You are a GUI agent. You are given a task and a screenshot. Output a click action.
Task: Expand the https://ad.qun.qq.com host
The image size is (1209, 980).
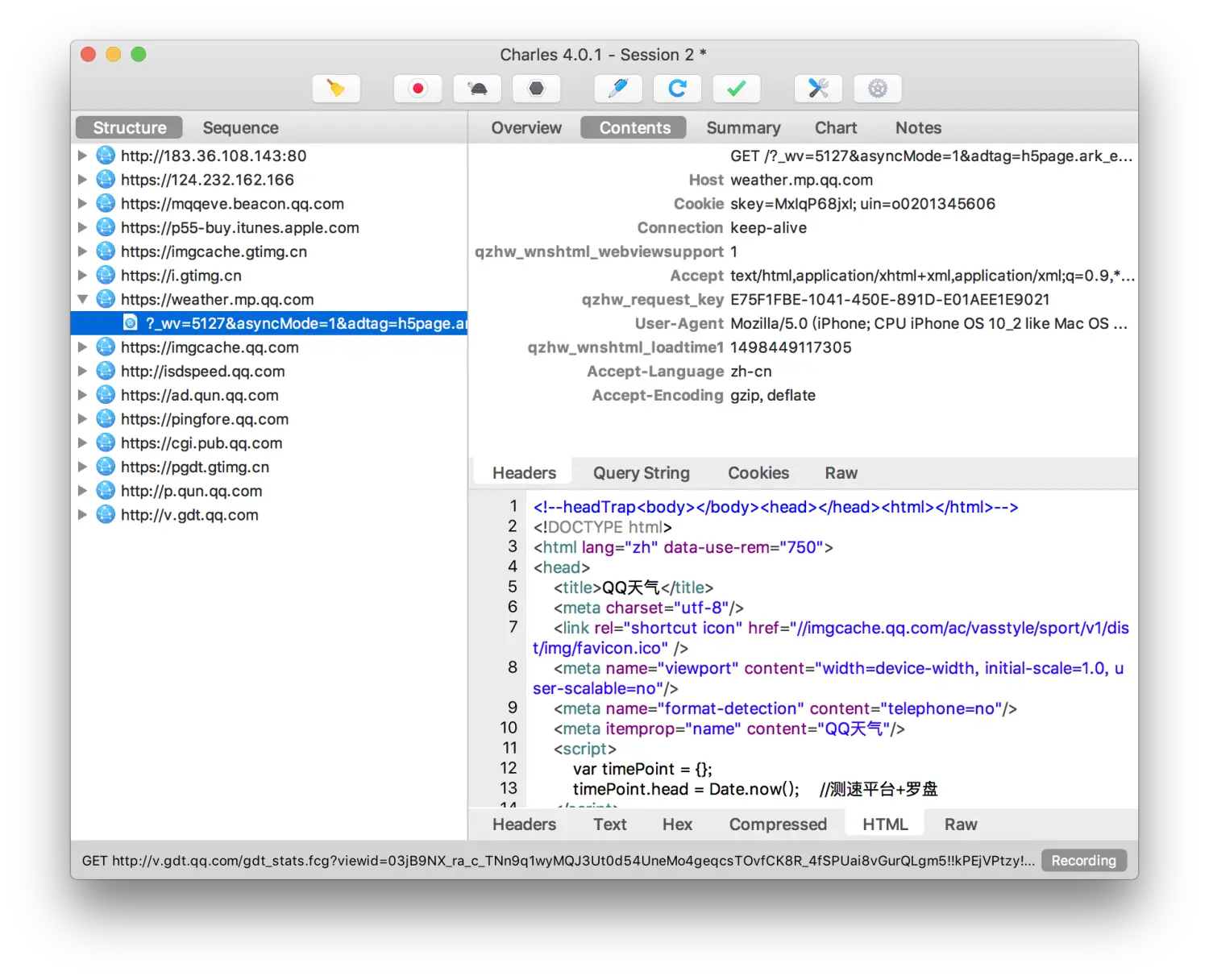click(x=82, y=395)
